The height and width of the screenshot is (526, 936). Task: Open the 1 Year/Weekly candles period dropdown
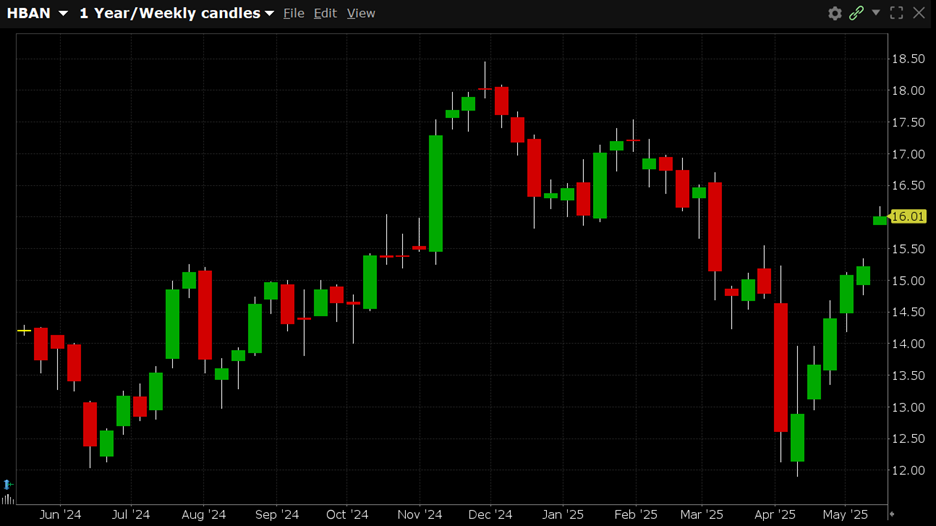(177, 13)
